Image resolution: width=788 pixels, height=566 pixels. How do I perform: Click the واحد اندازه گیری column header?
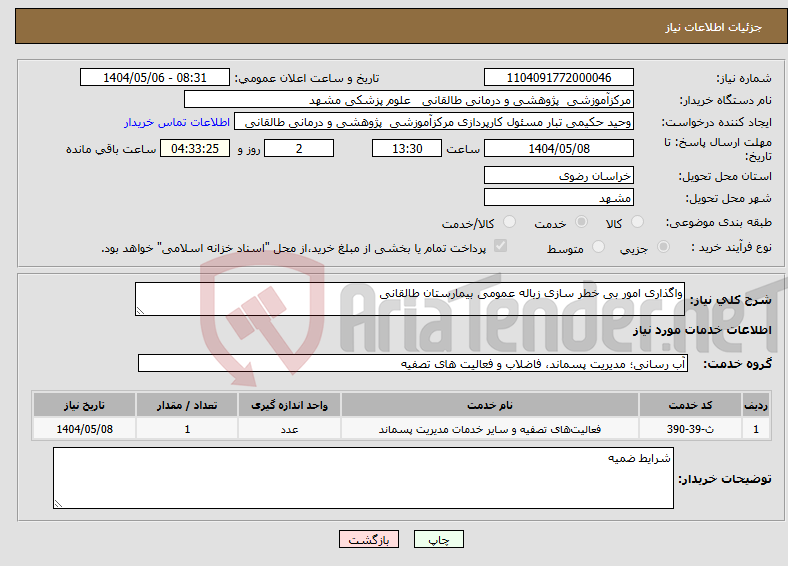point(289,405)
